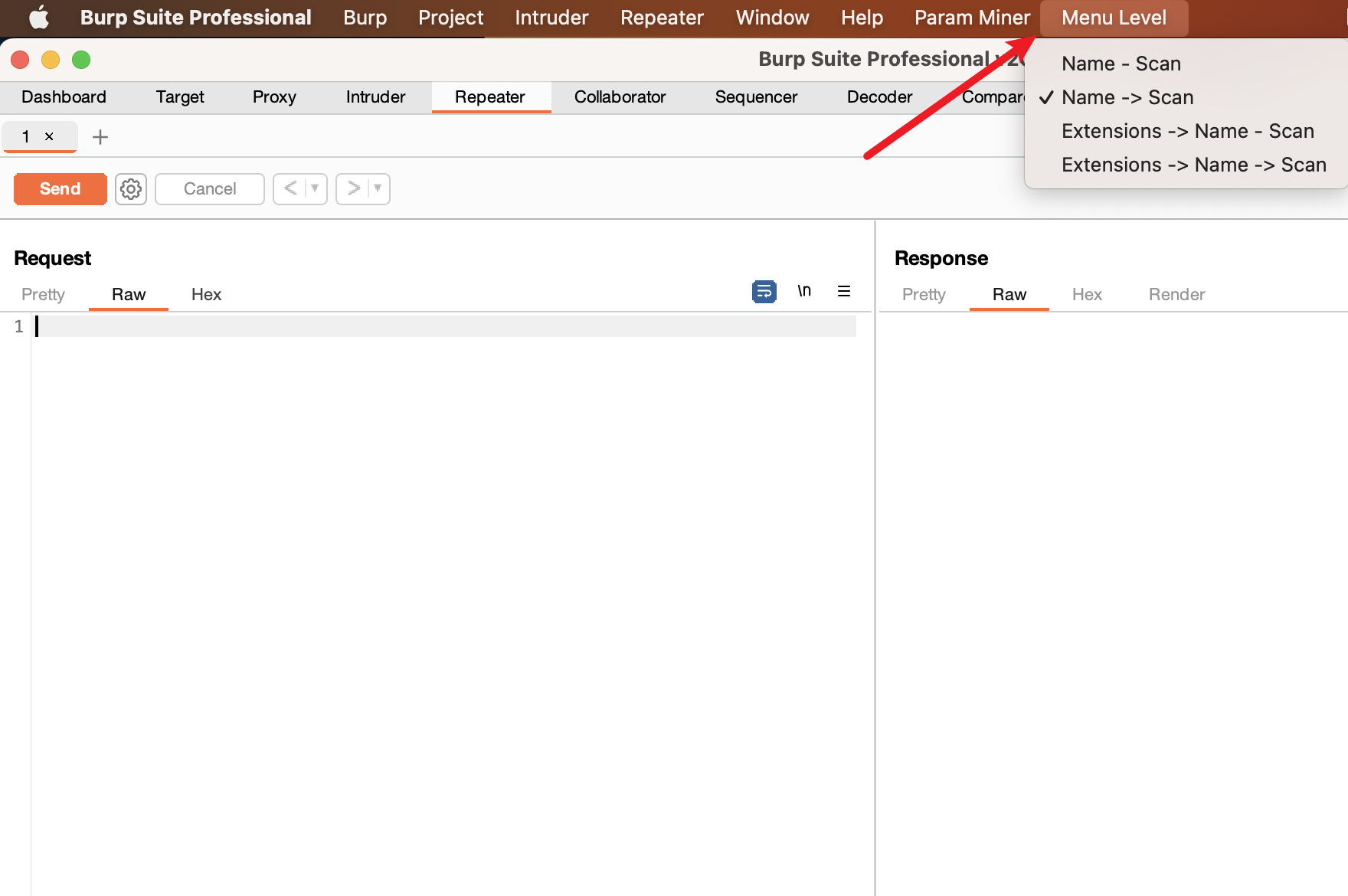Switch to the Sequencer tab
Image resolution: width=1348 pixels, height=896 pixels.
756,97
